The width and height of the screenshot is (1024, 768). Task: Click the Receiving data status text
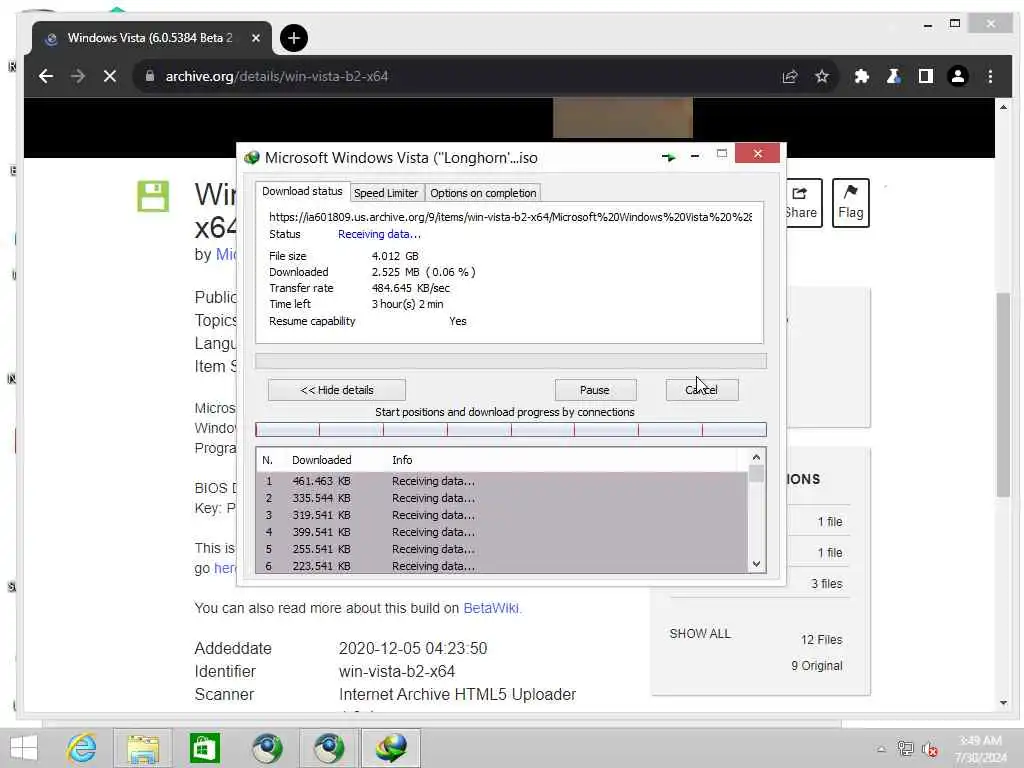click(x=379, y=234)
